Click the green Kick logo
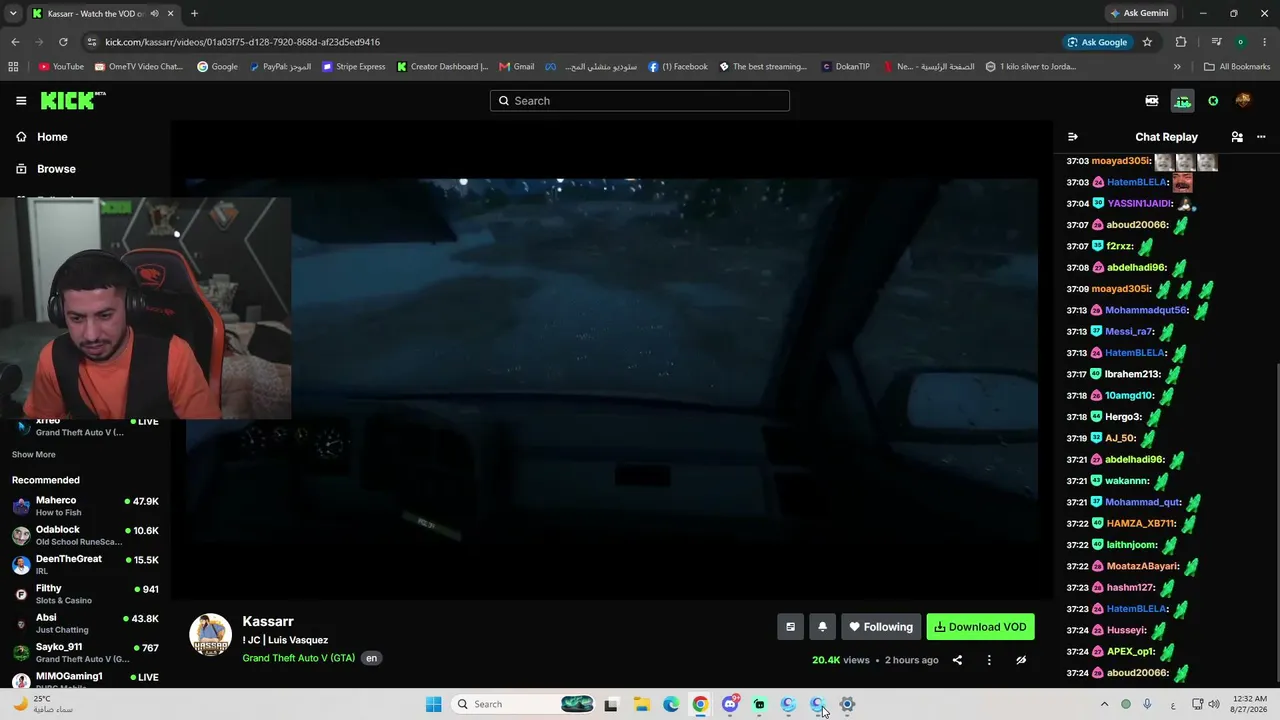Screen dimensions: 1280x720 [73, 101]
